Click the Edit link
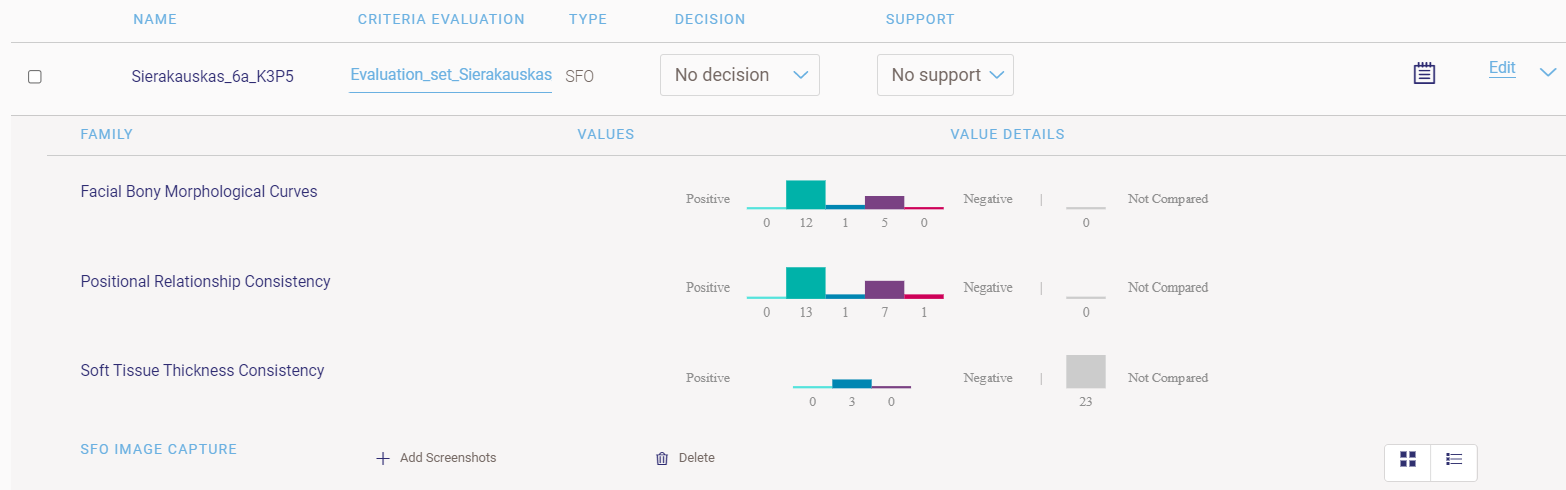This screenshot has width=1566, height=490. [x=1502, y=68]
